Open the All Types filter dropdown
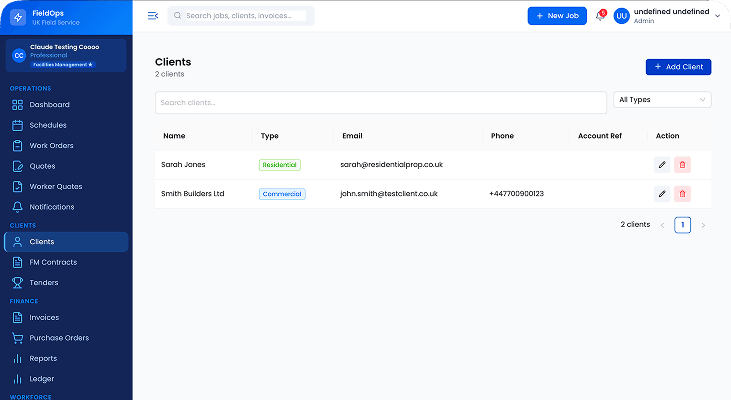 pyautogui.click(x=662, y=100)
